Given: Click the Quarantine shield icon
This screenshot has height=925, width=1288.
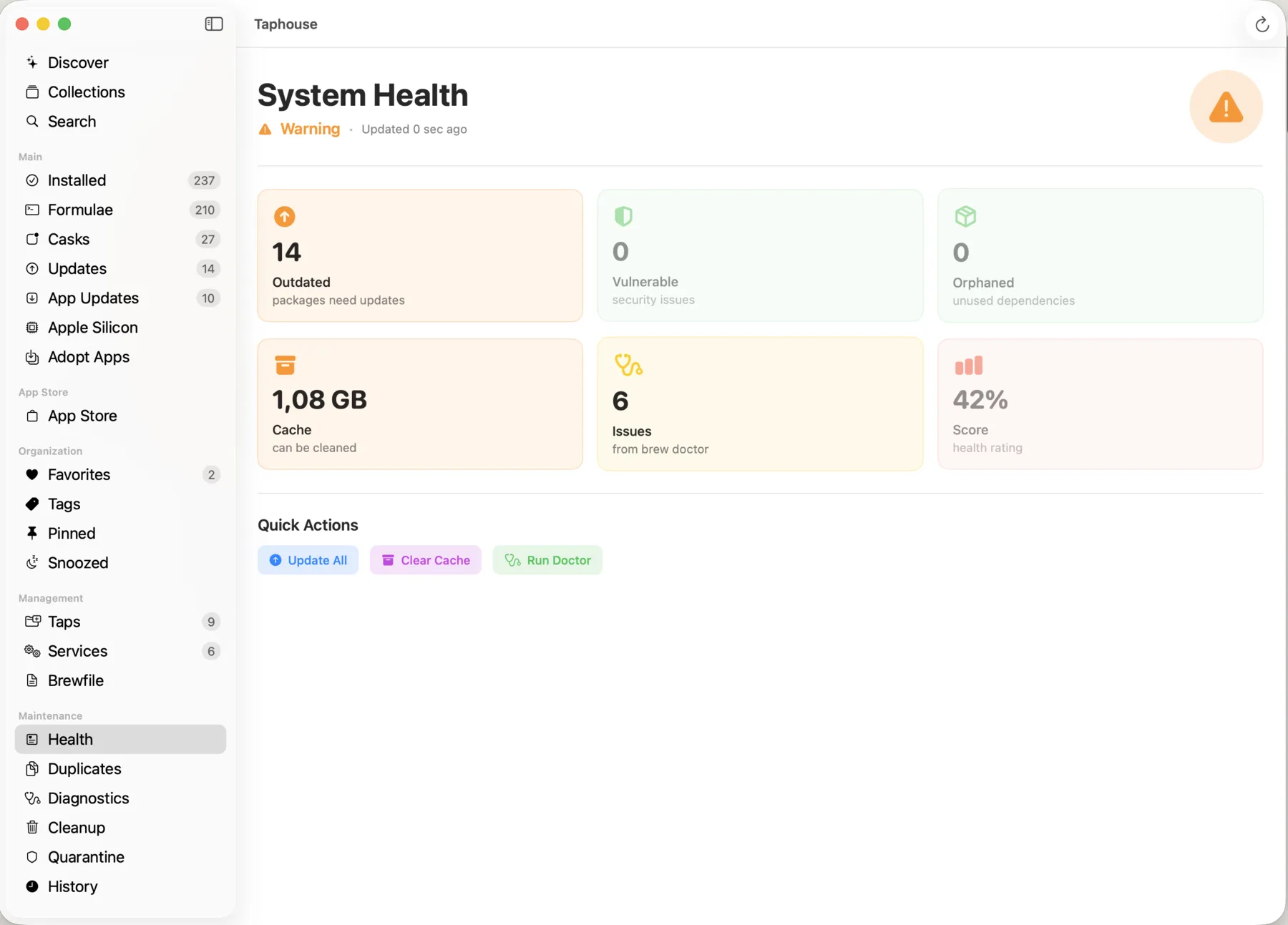Looking at the screenshot, I should click(x=32, y=856).
